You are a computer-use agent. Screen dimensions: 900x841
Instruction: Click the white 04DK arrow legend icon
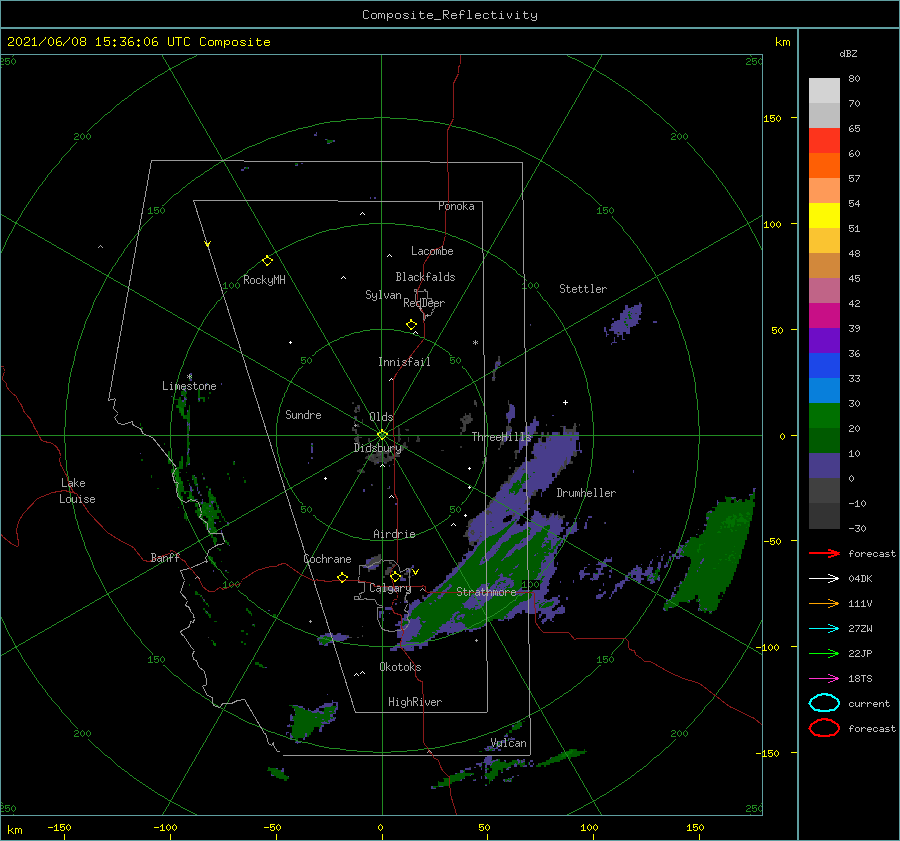point(824,578)
